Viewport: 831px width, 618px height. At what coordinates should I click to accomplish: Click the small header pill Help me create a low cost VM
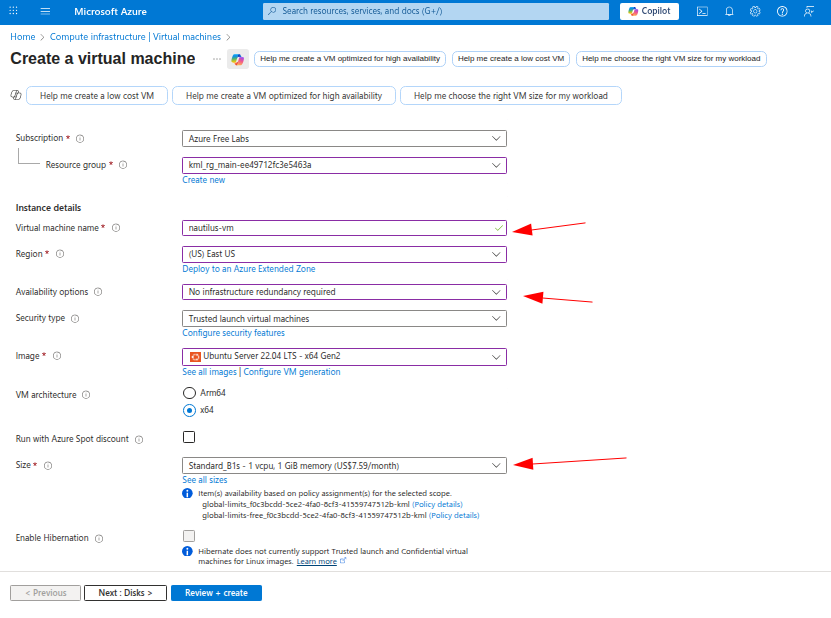tap(511, 59)
